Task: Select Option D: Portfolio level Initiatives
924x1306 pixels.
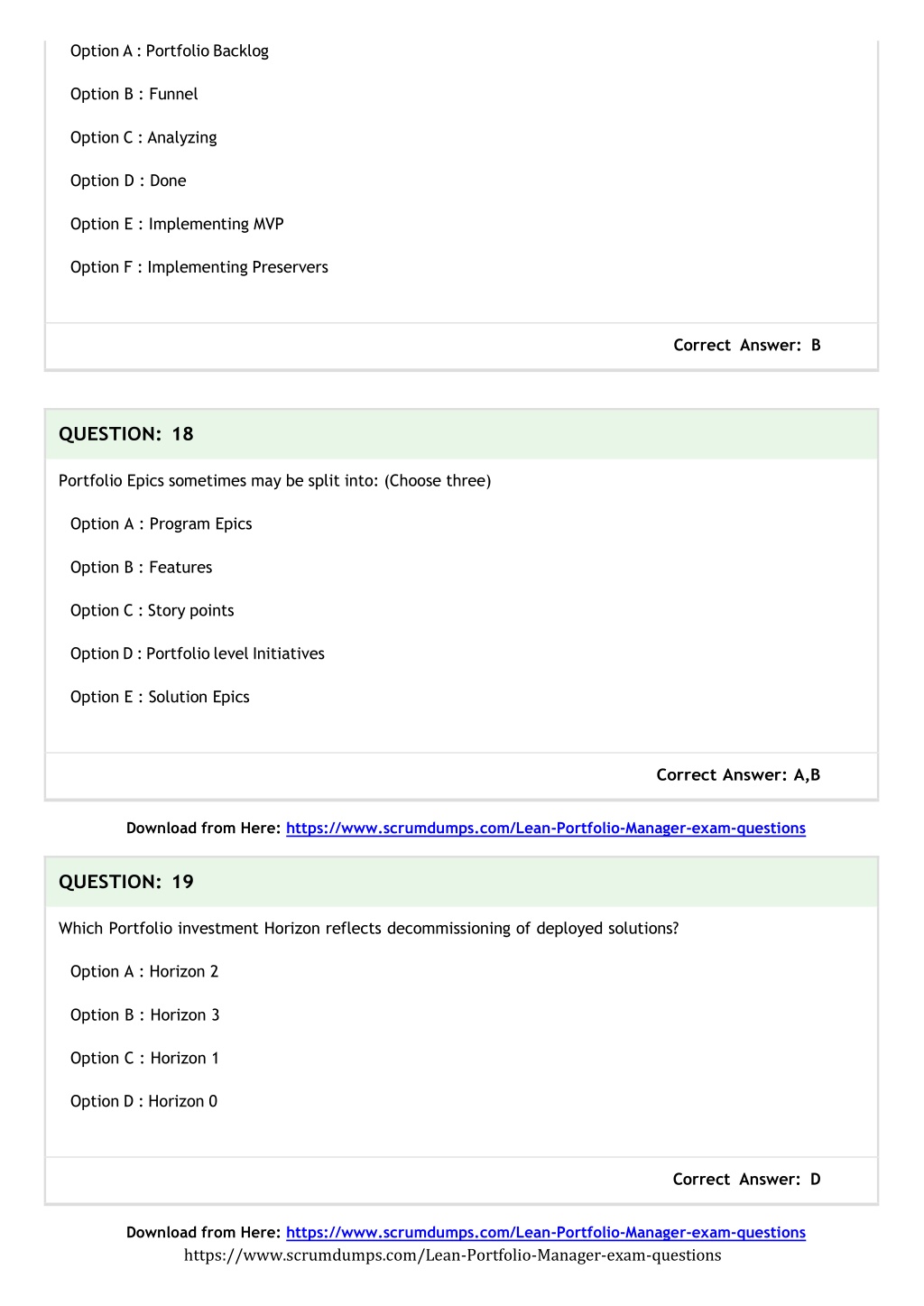Action: (x=198, y=654)
